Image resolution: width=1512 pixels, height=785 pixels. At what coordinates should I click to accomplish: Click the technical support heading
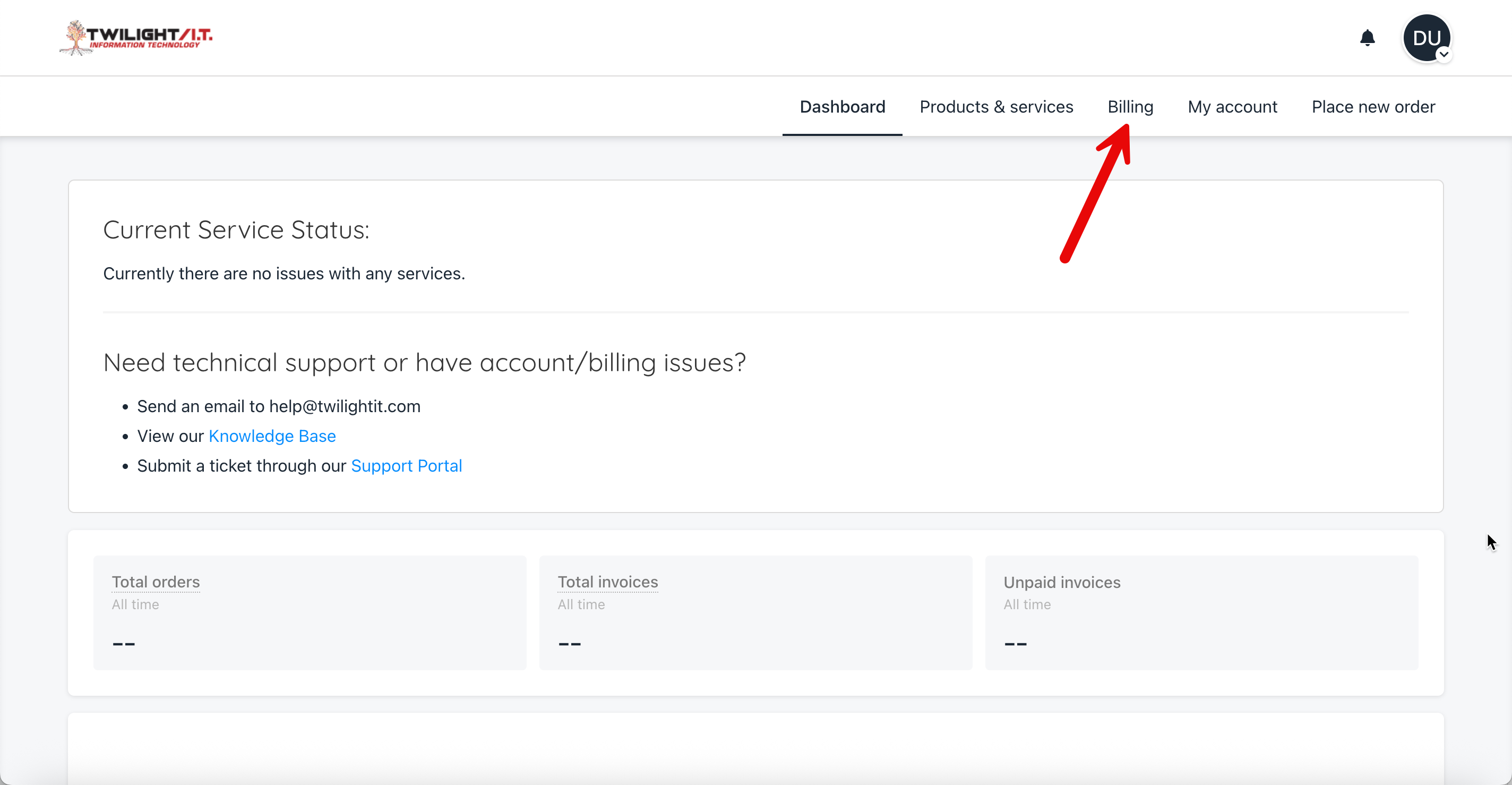(x=424, y=362)
